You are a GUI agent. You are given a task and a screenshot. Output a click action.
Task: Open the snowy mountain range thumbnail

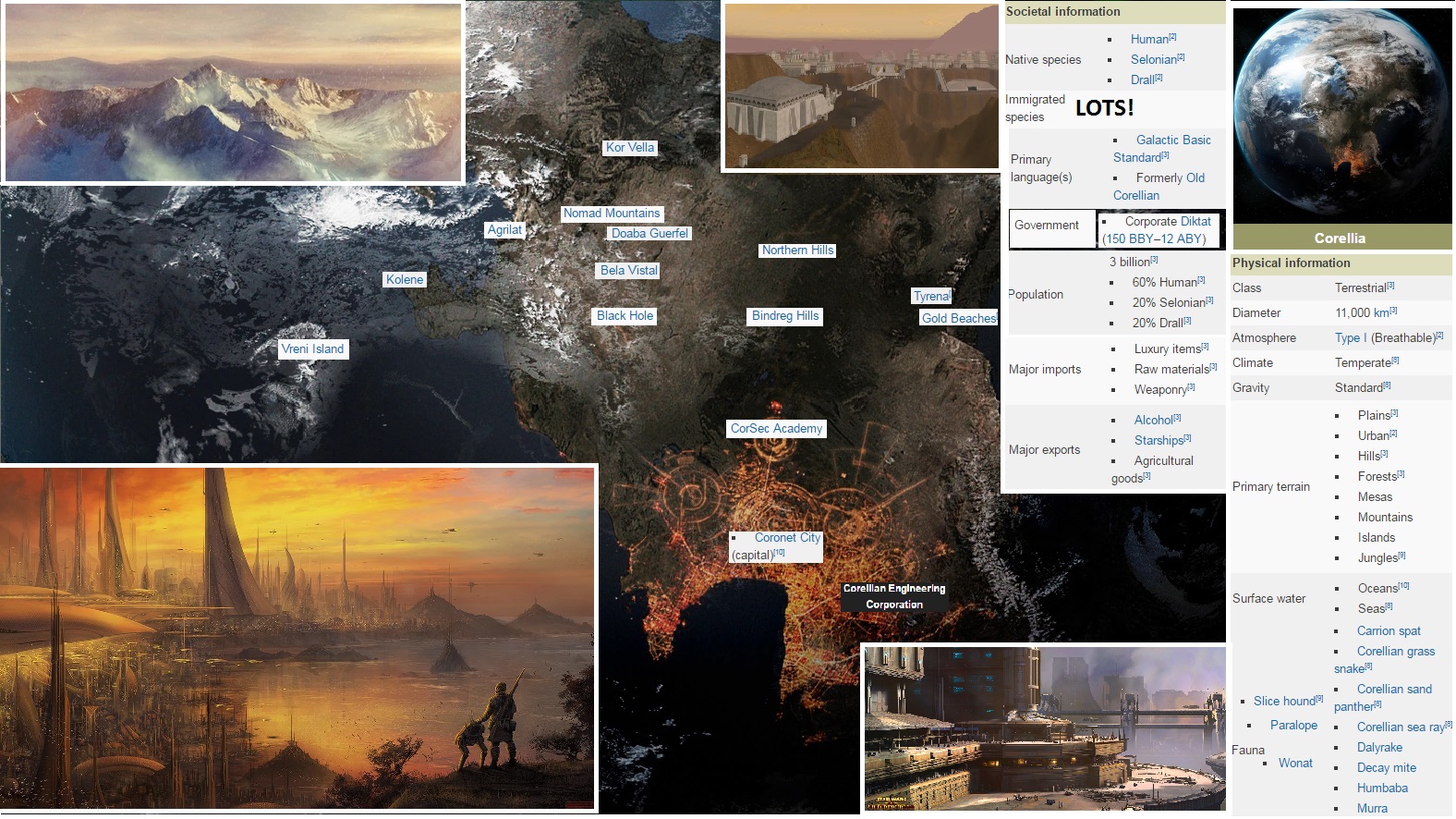234,92
